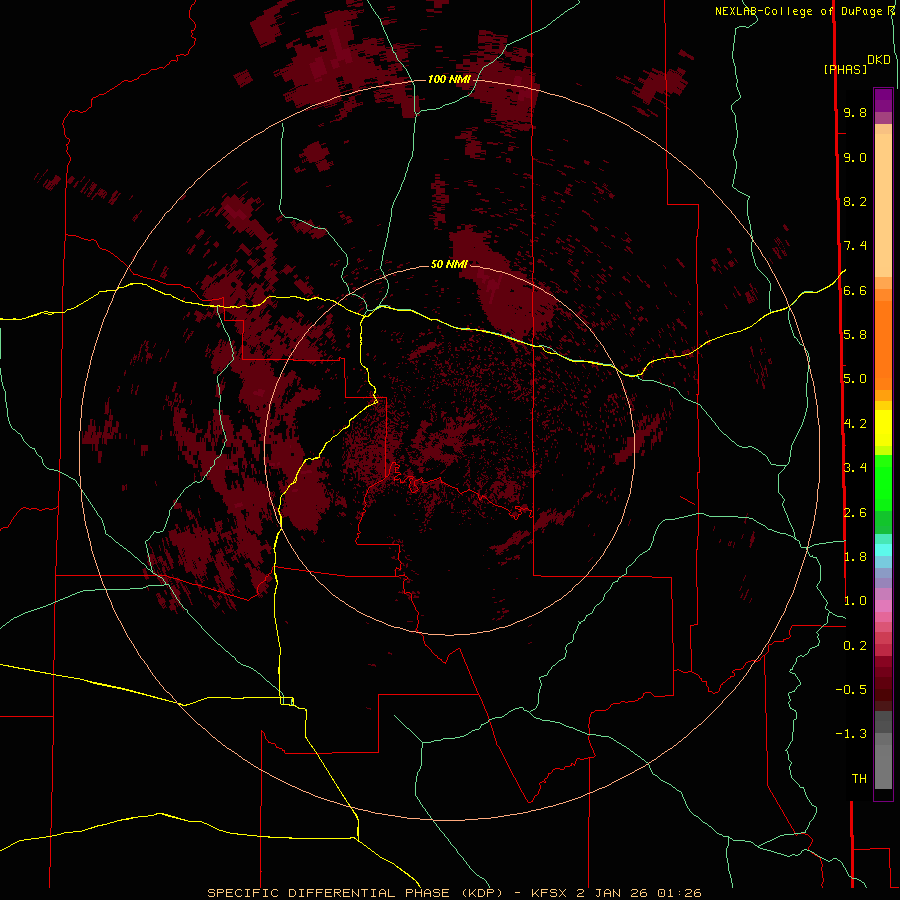Select the [PHAS] label above color scale
Screen dimensions: 900x900
(845, 69)
